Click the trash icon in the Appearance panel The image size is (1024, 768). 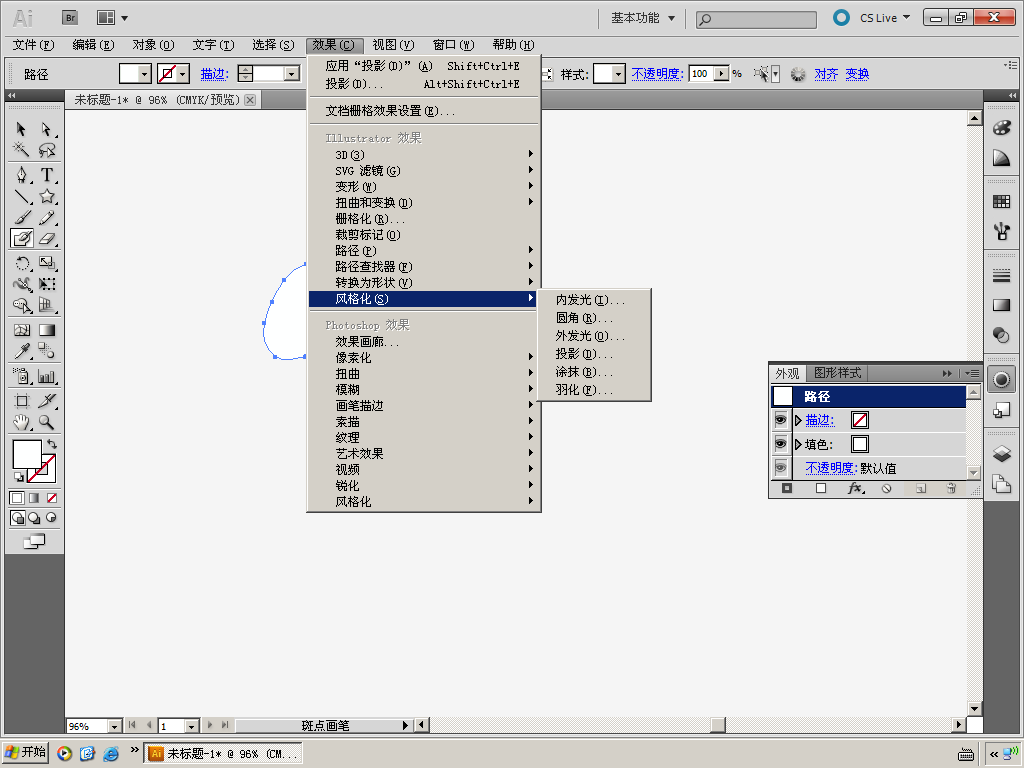[952, 488]
